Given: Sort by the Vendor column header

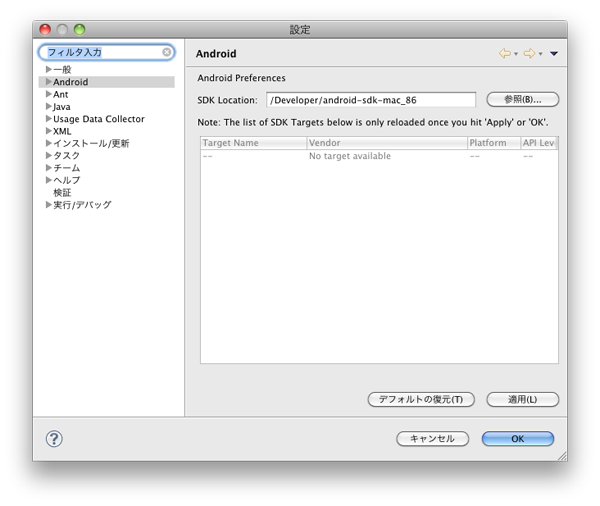Looking at the screenshot, I should tap(387, 143).
